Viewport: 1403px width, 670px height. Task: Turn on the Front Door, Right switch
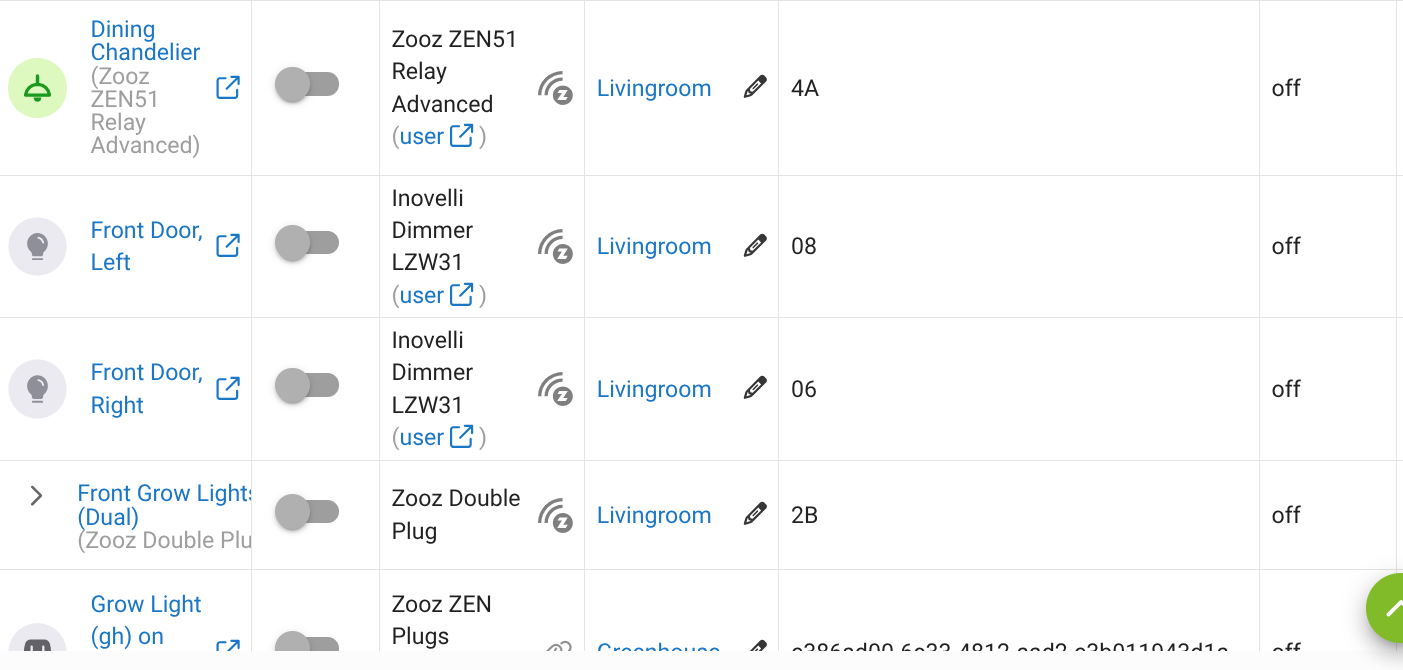pyautogui.click(x=307, y=385)
